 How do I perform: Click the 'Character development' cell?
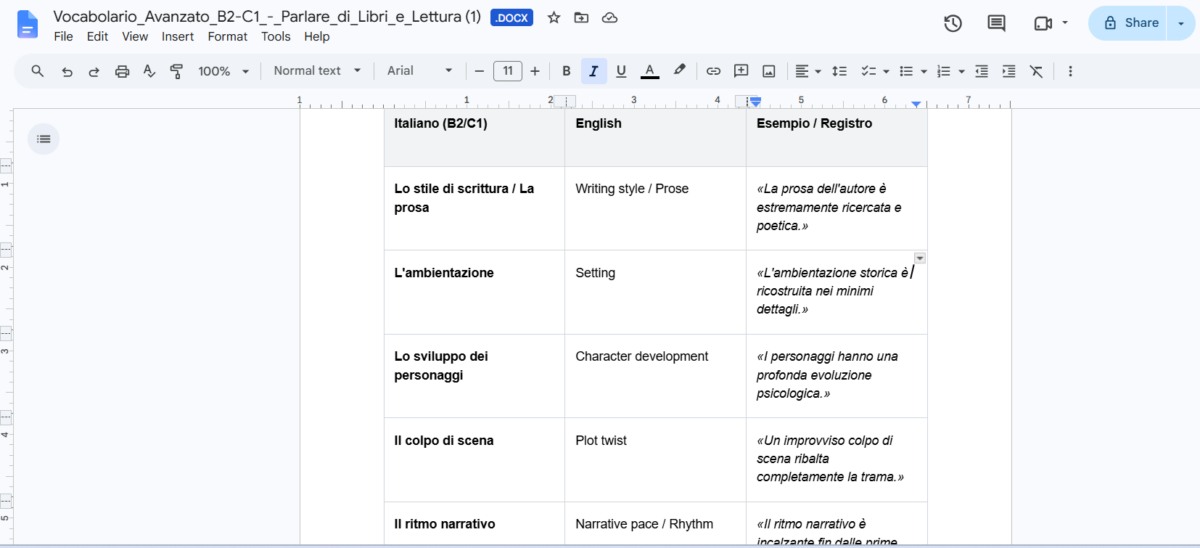[x=655, y=376]
